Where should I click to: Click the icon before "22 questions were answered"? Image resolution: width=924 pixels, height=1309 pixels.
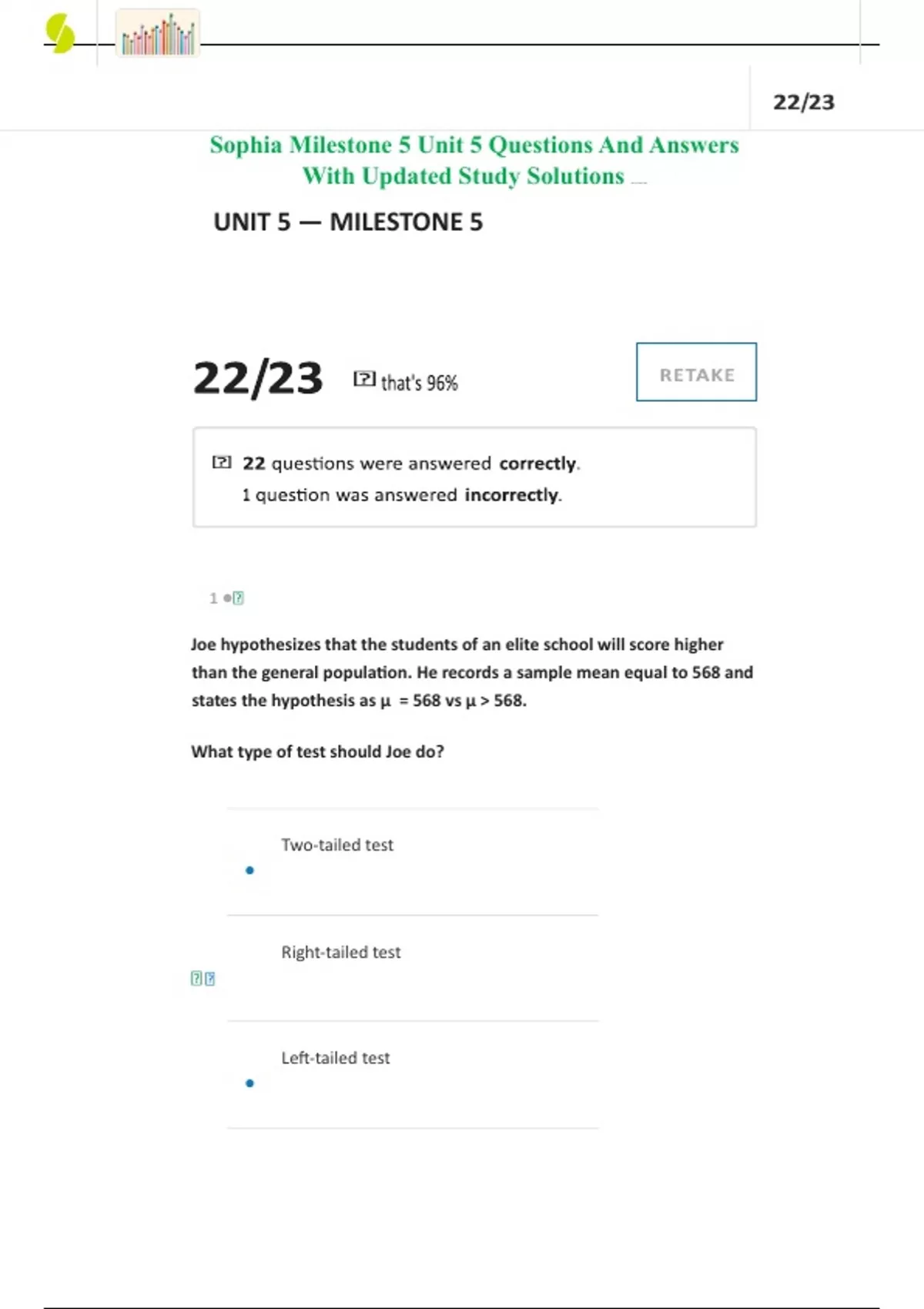tap(222, 462)
